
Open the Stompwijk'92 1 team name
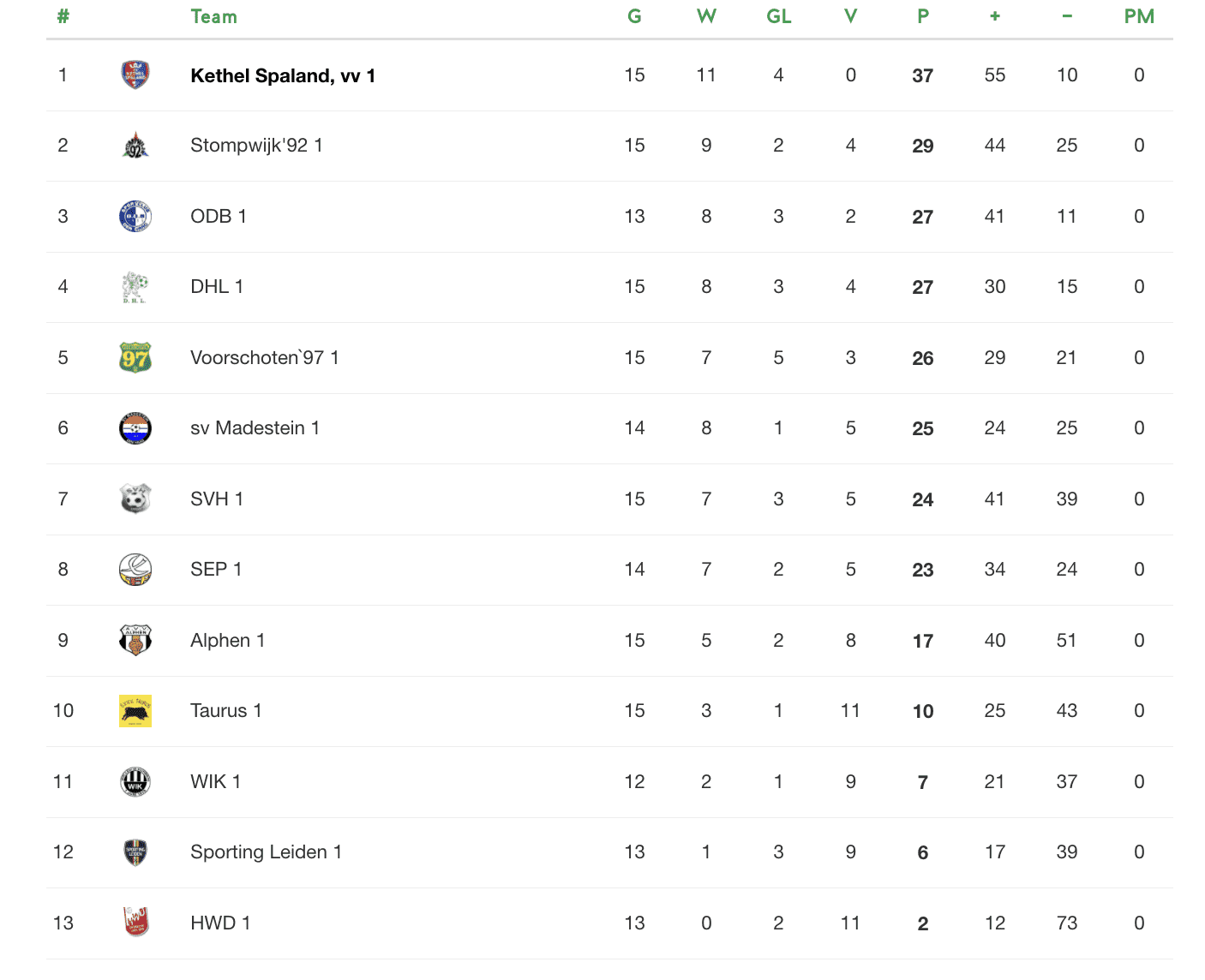[x=256, y=146]
